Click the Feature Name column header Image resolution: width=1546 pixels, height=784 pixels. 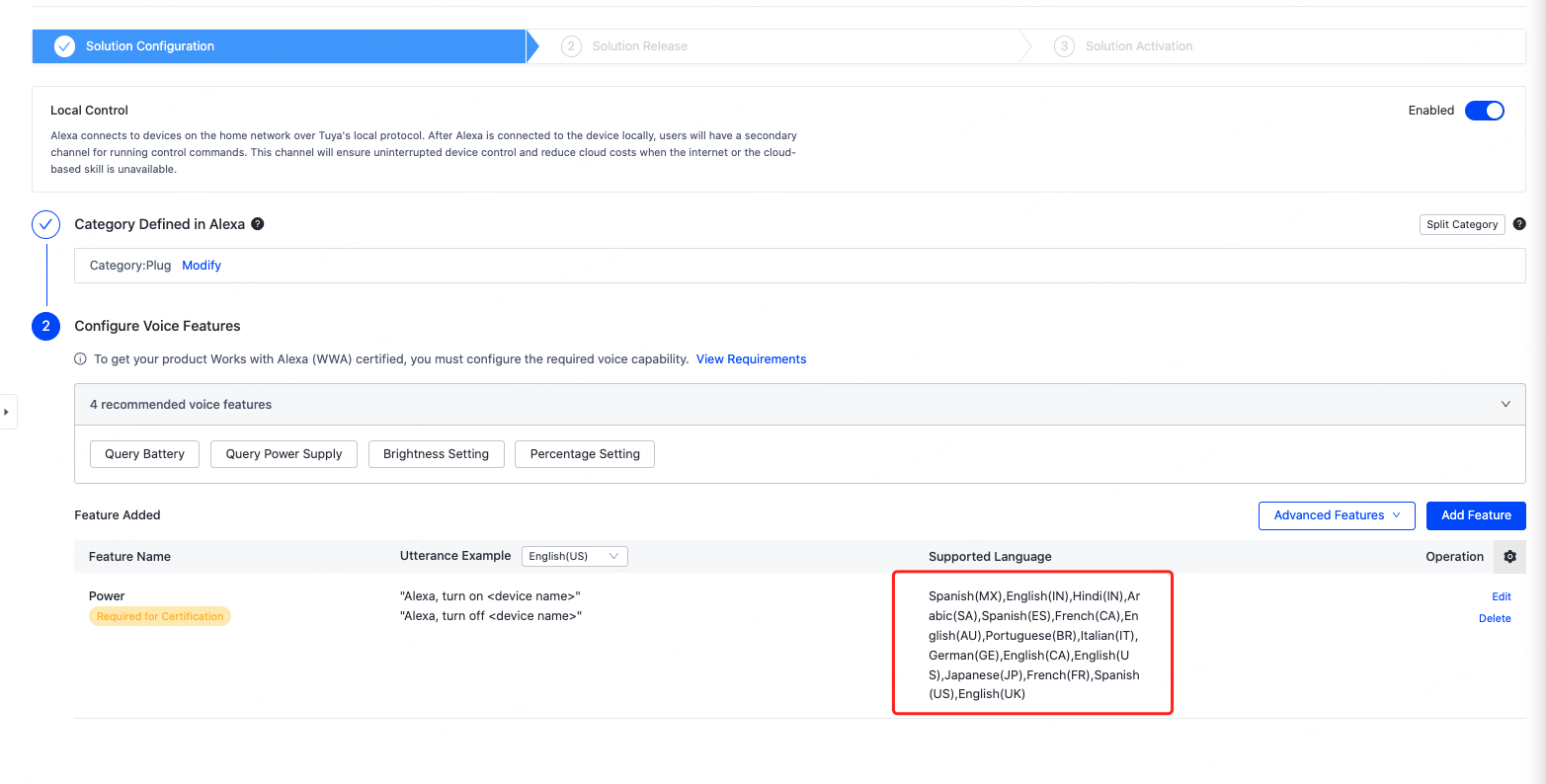click(x=129, y=557)
